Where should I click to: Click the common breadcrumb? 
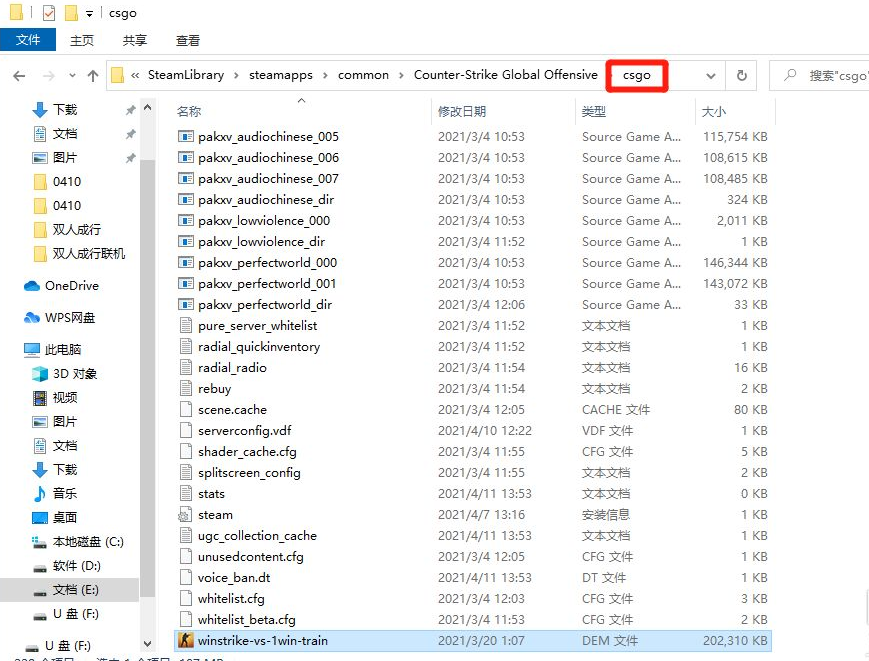click(364, 75)
